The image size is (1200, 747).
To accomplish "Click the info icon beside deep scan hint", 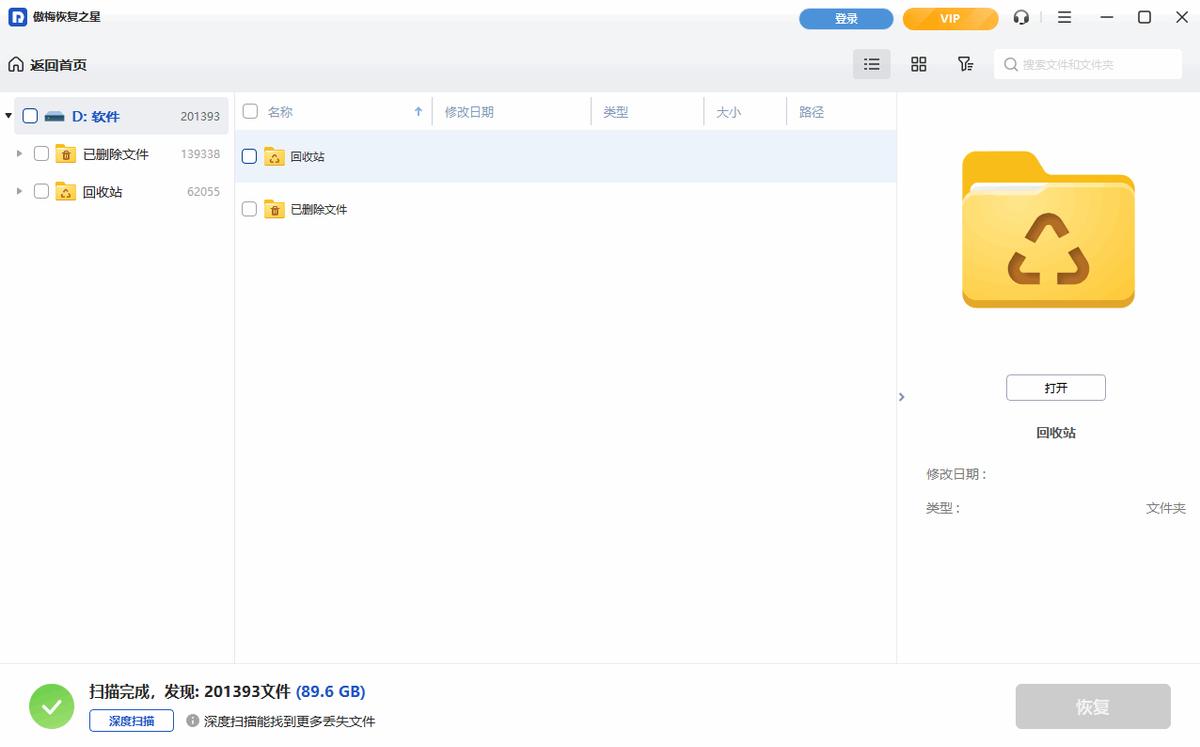I will (193, 720).
